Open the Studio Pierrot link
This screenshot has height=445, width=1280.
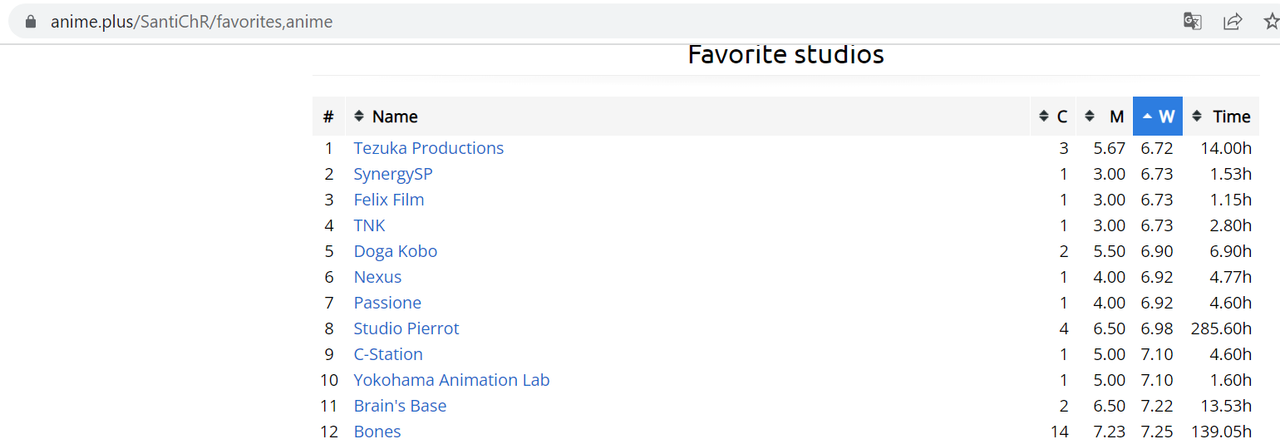click(x=406, y=328)
